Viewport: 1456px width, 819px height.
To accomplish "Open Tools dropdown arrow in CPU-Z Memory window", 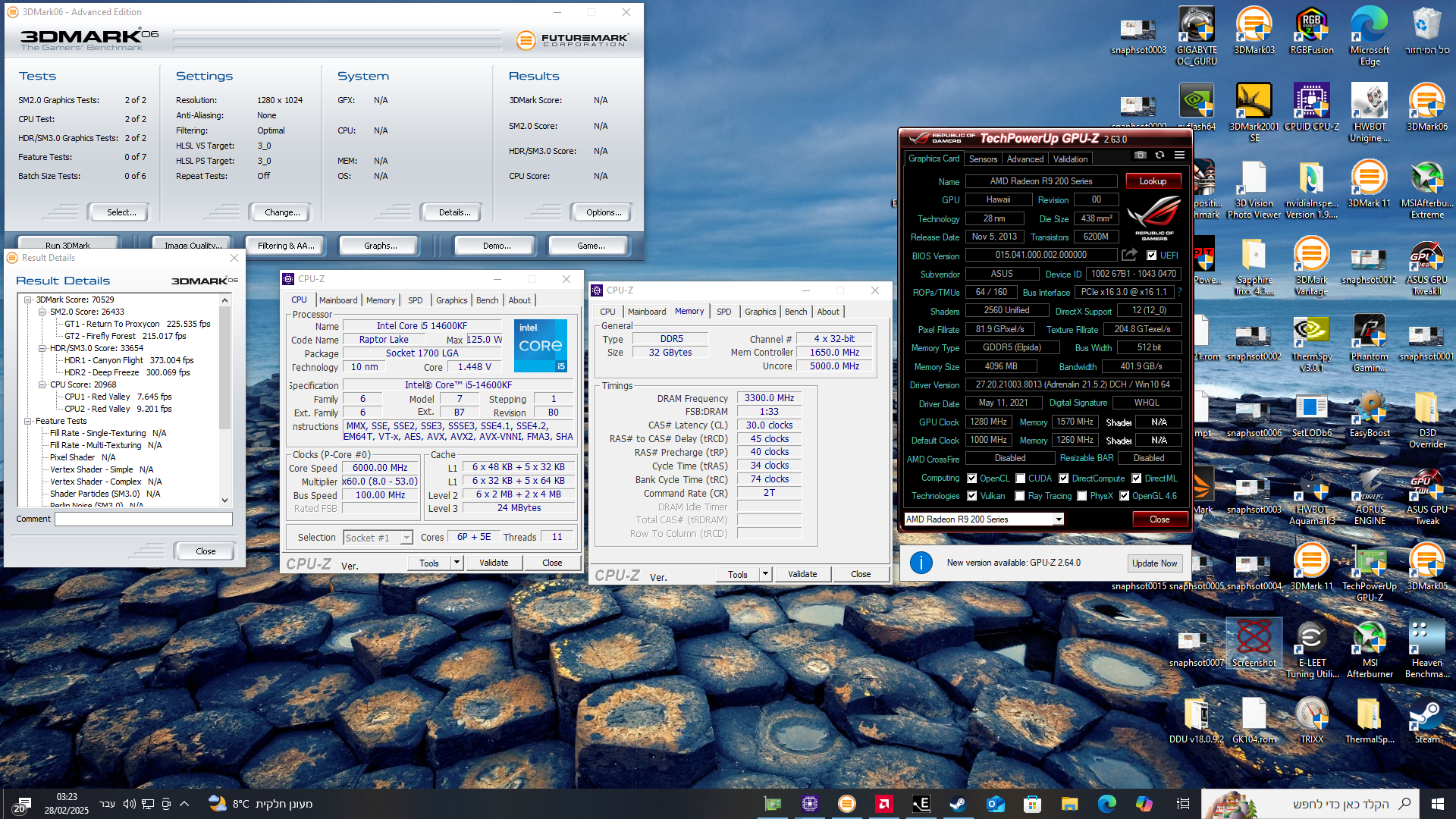I will pyautogui.click(x=765, y=574).
